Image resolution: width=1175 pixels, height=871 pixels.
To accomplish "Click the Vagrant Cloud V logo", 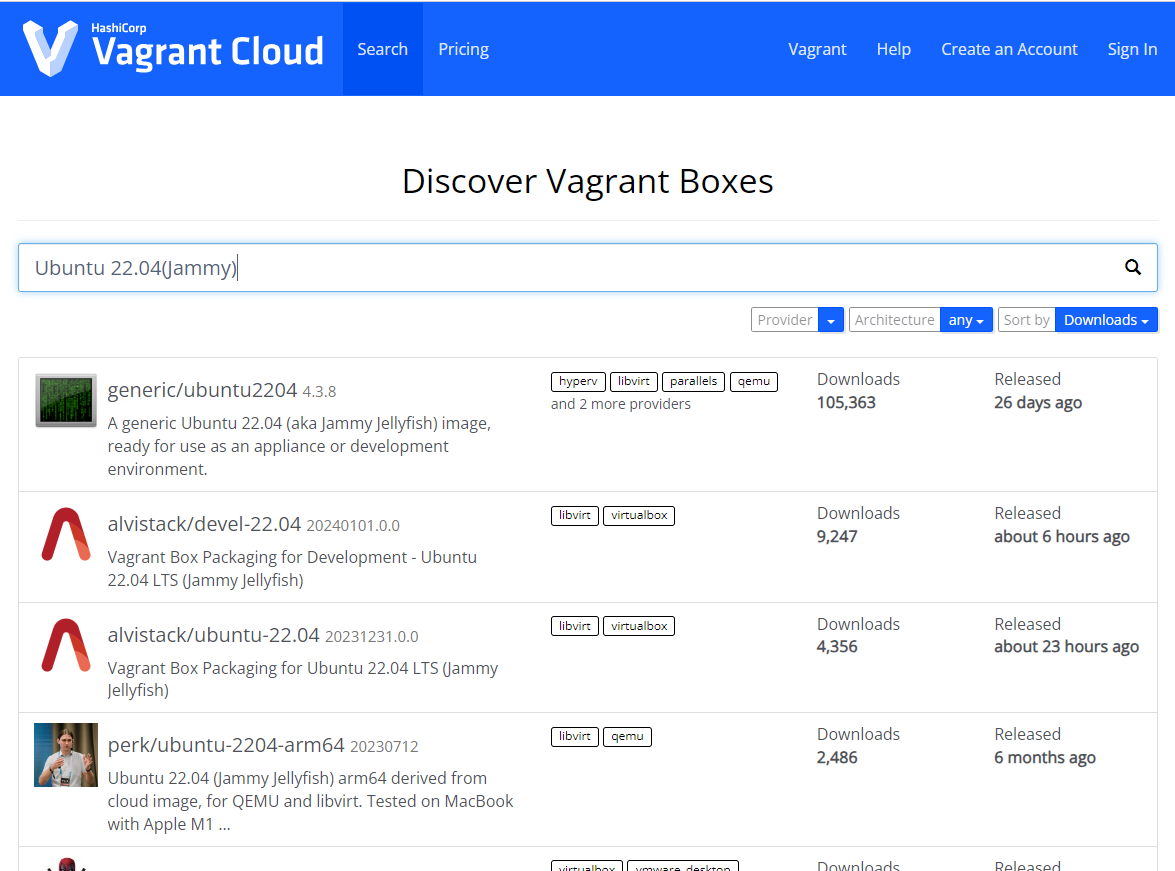I will point(50,48).
